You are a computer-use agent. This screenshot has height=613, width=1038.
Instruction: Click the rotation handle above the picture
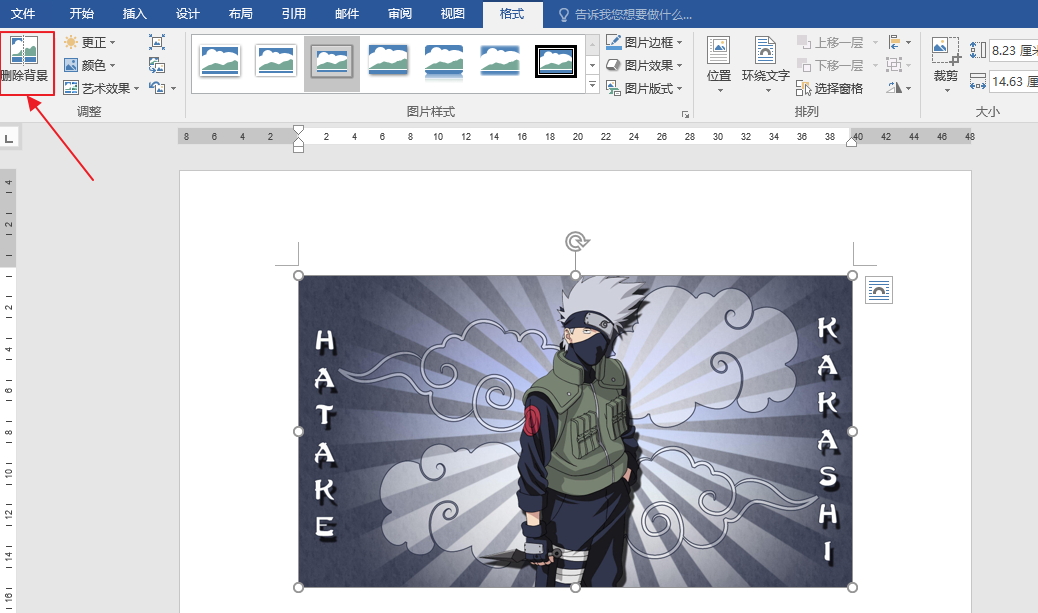tap(577, 241)
